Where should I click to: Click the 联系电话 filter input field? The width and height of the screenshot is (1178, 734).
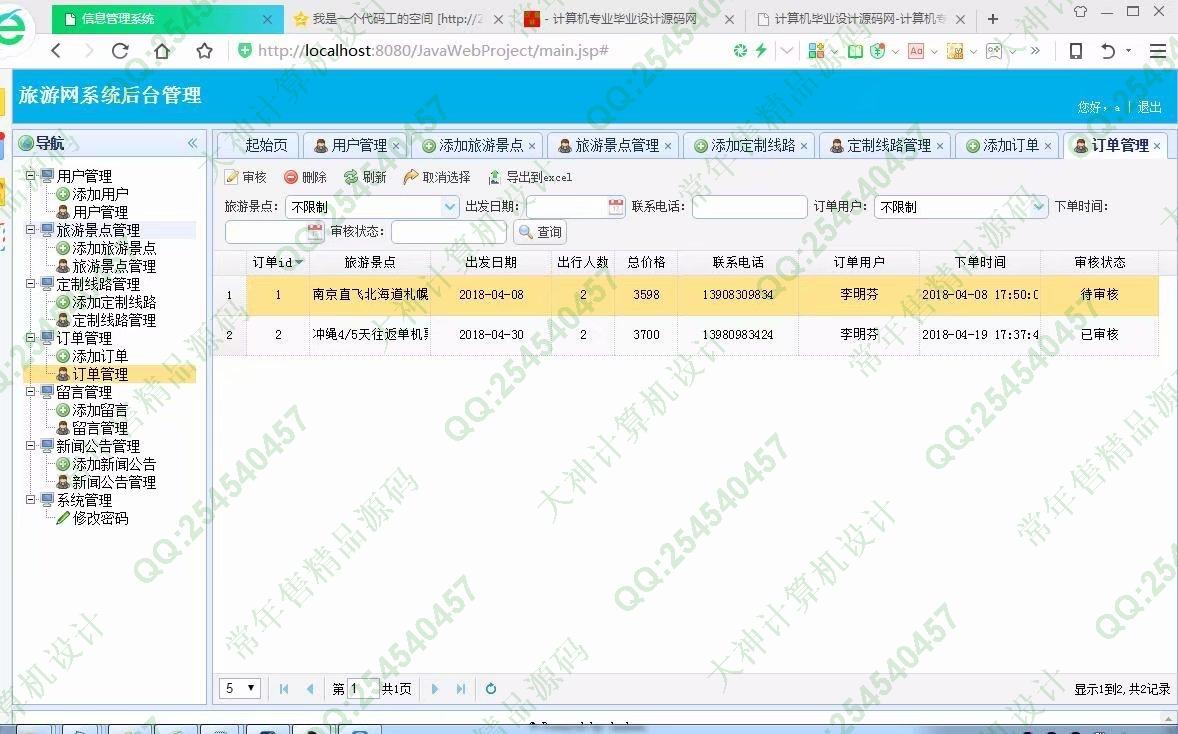tap(749, 207)
